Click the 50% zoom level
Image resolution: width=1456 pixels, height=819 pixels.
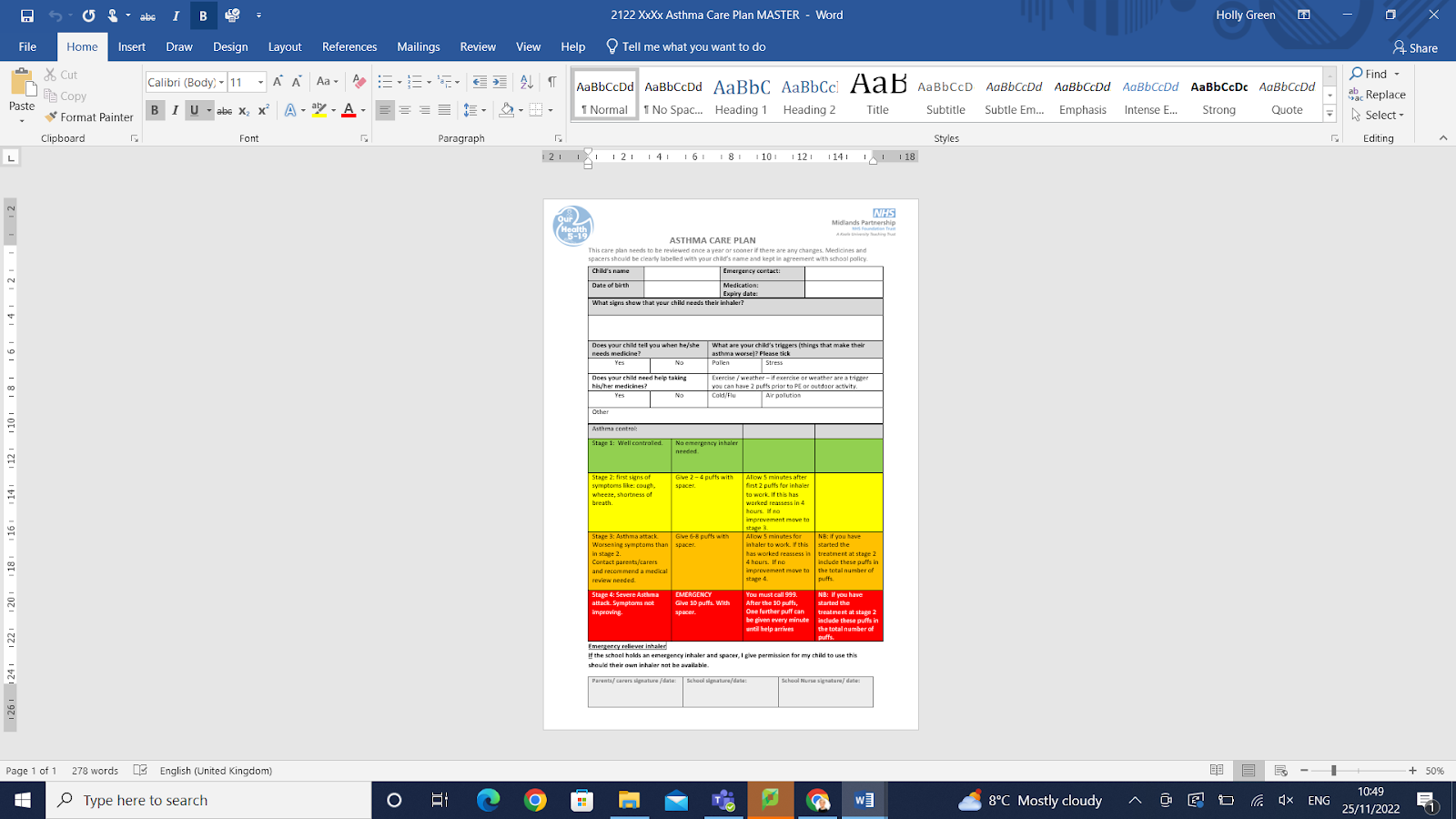coord(1435,771)
